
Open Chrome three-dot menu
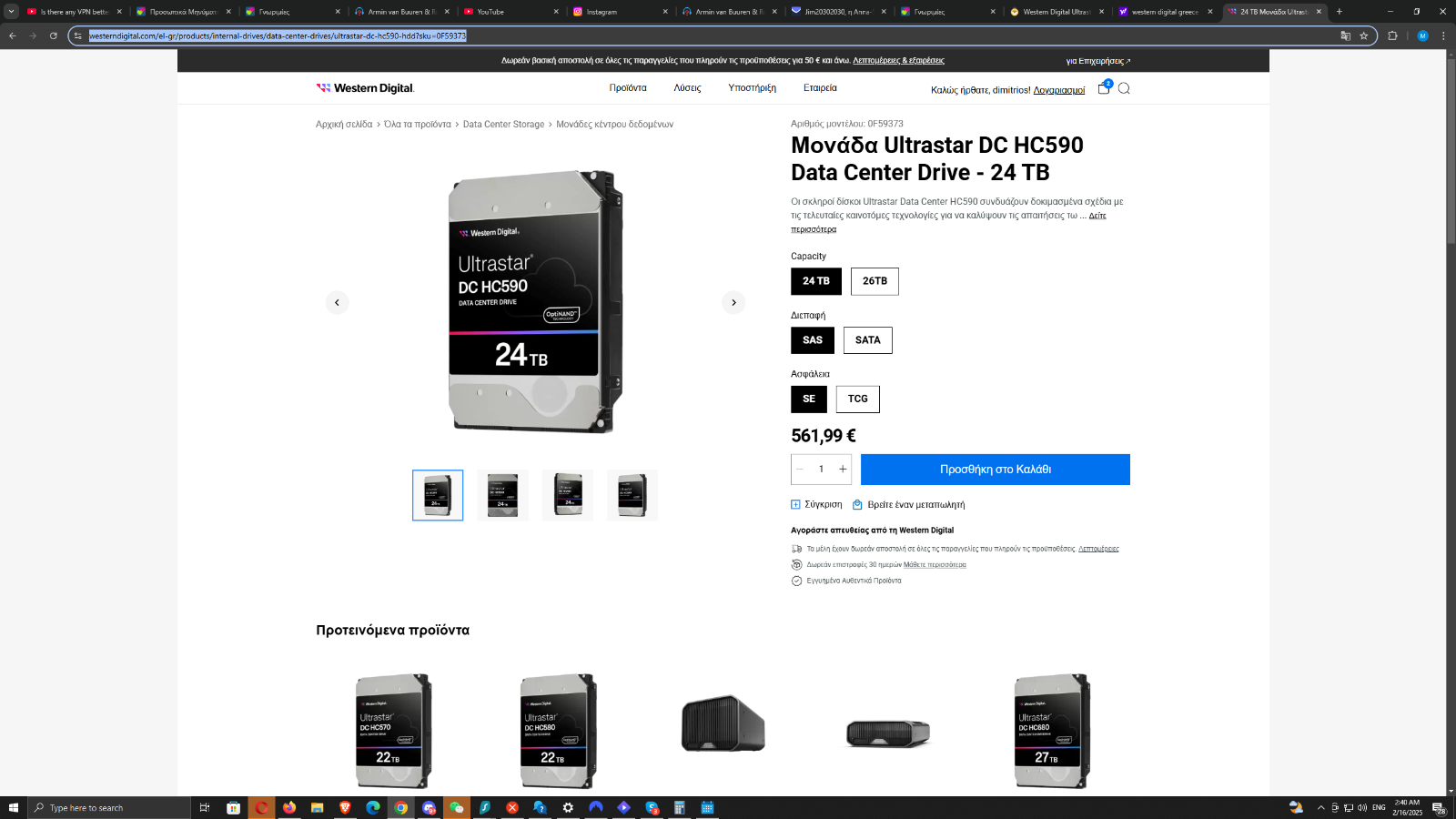pos(1443,35)
